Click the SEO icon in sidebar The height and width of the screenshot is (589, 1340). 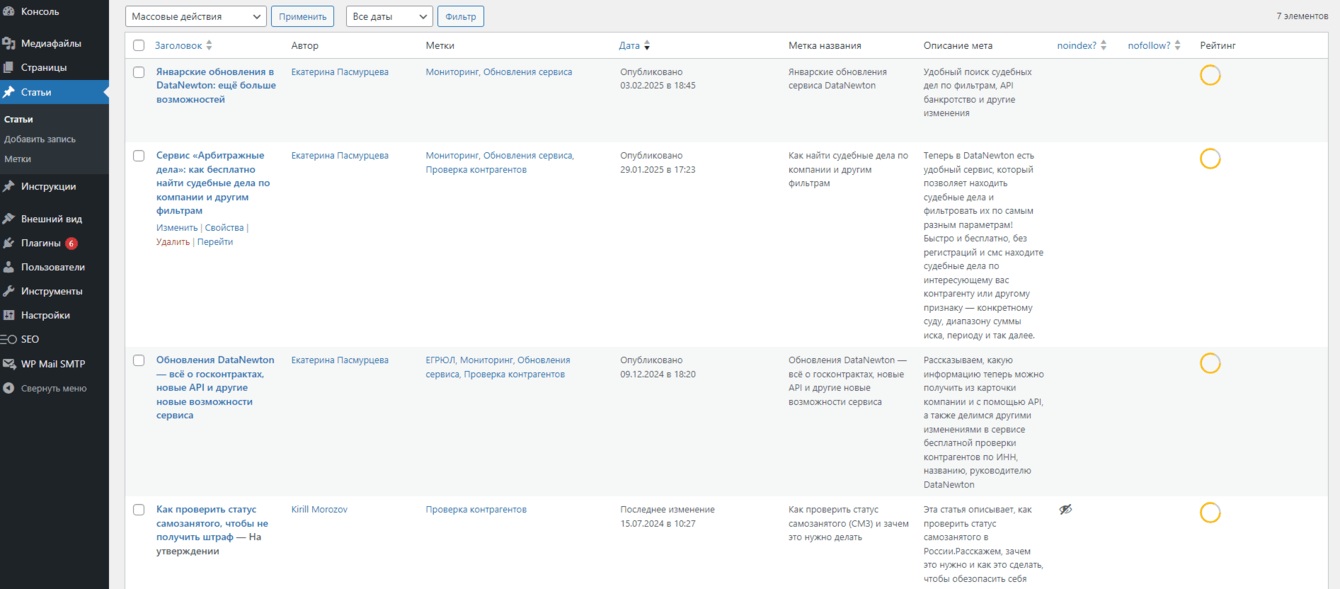coord(9,339)
